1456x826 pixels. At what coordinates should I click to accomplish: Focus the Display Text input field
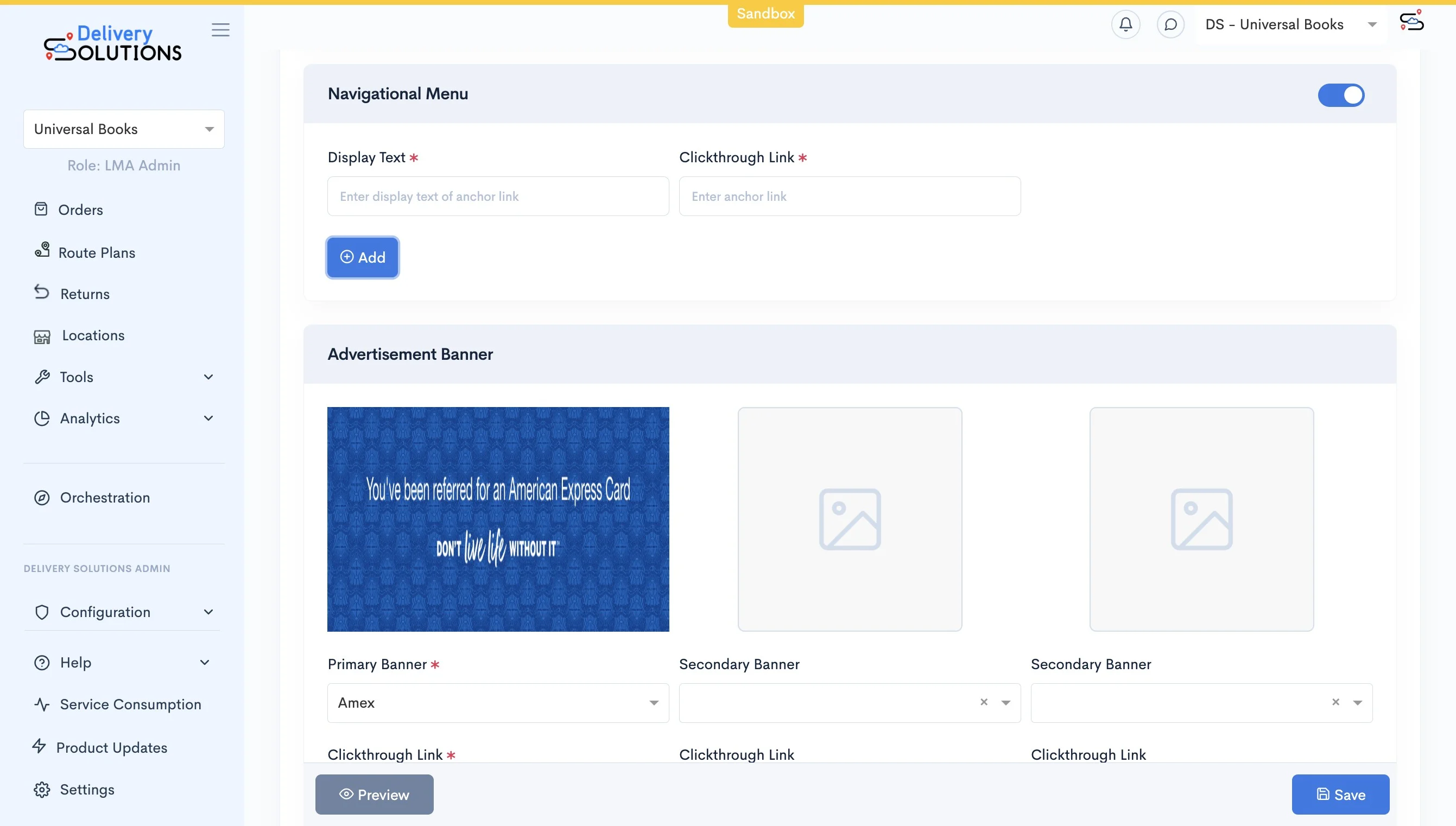pyautogui.click(x=498, y=196)
